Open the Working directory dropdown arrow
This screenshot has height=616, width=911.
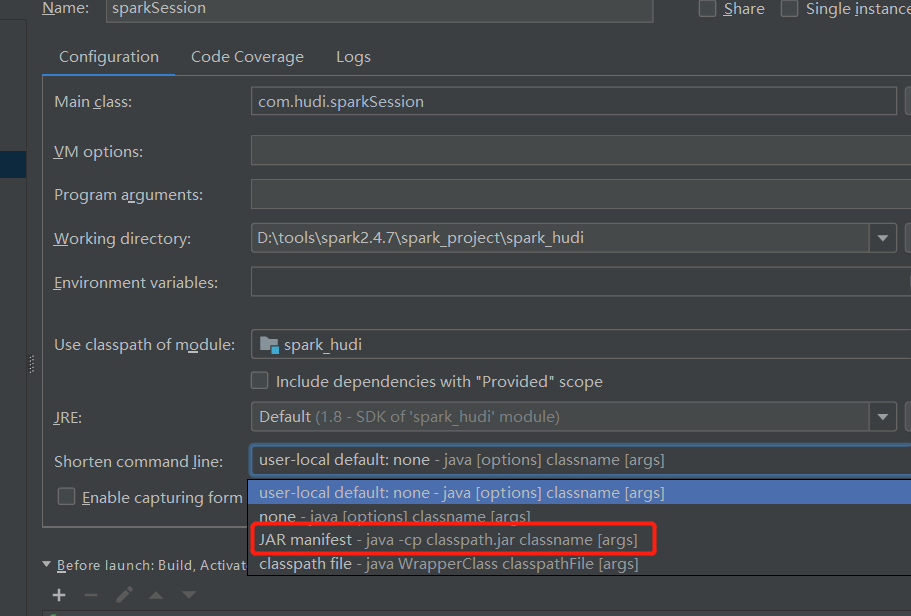click(x=883, y=238)
